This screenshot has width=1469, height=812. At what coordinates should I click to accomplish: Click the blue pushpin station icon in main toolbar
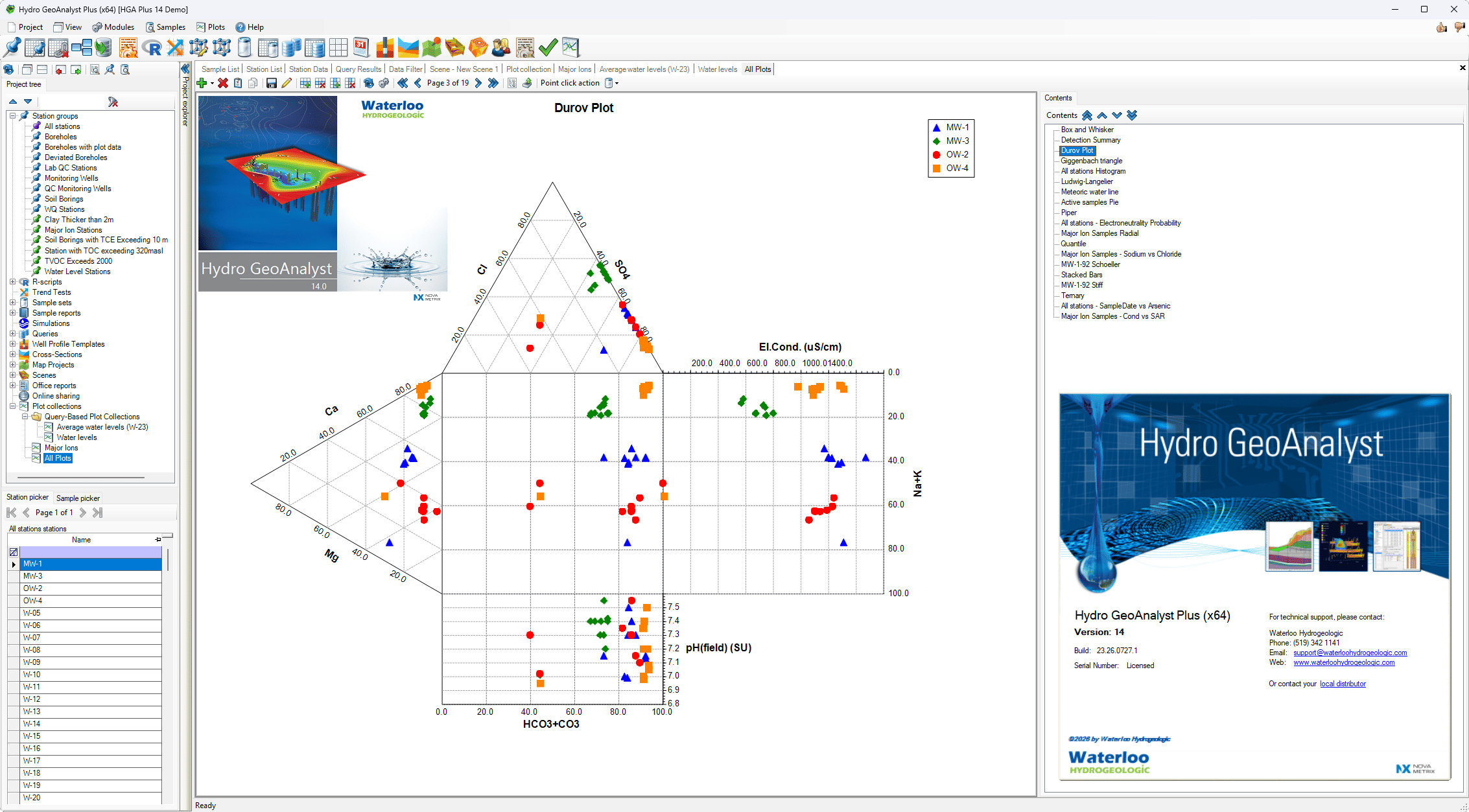pyautogui.click(x=12, y=47)
